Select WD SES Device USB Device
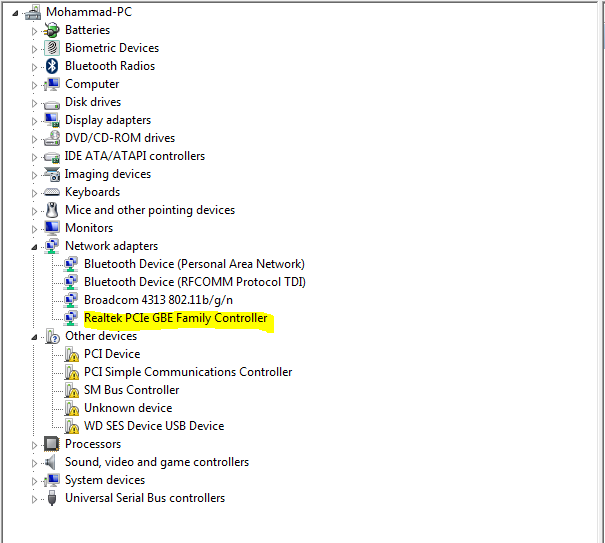This screenshot has height=543, width=605. 154,426
